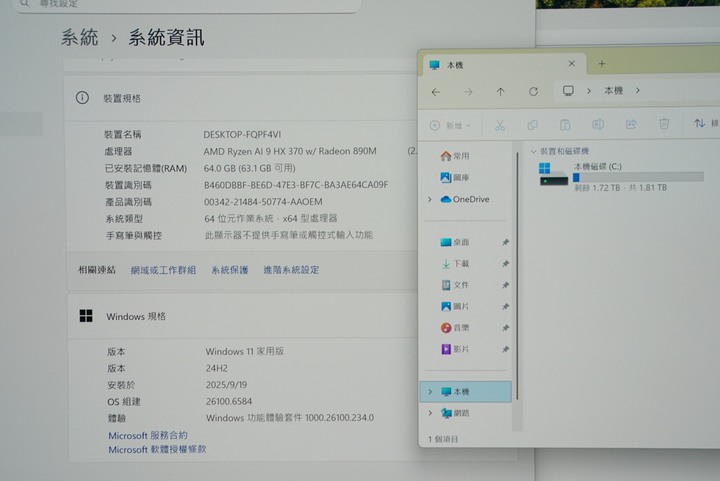Unpin 音樂 using its pin icon
The height and width of the screenshot is (481, 720).
[x=506, y=328]
